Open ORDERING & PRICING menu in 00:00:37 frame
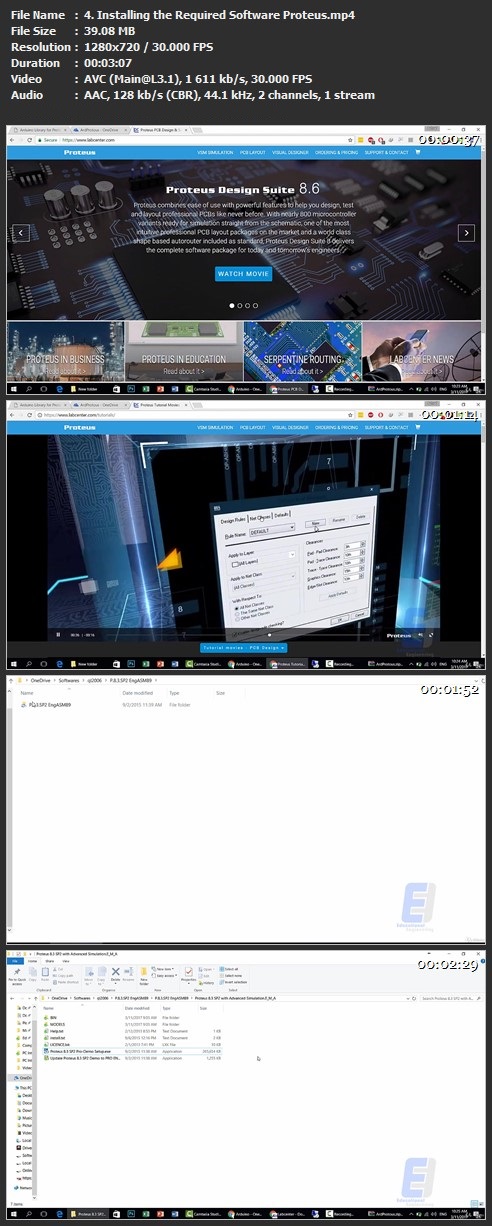Viewport: 492px width, 1226px height. (336, 153)
